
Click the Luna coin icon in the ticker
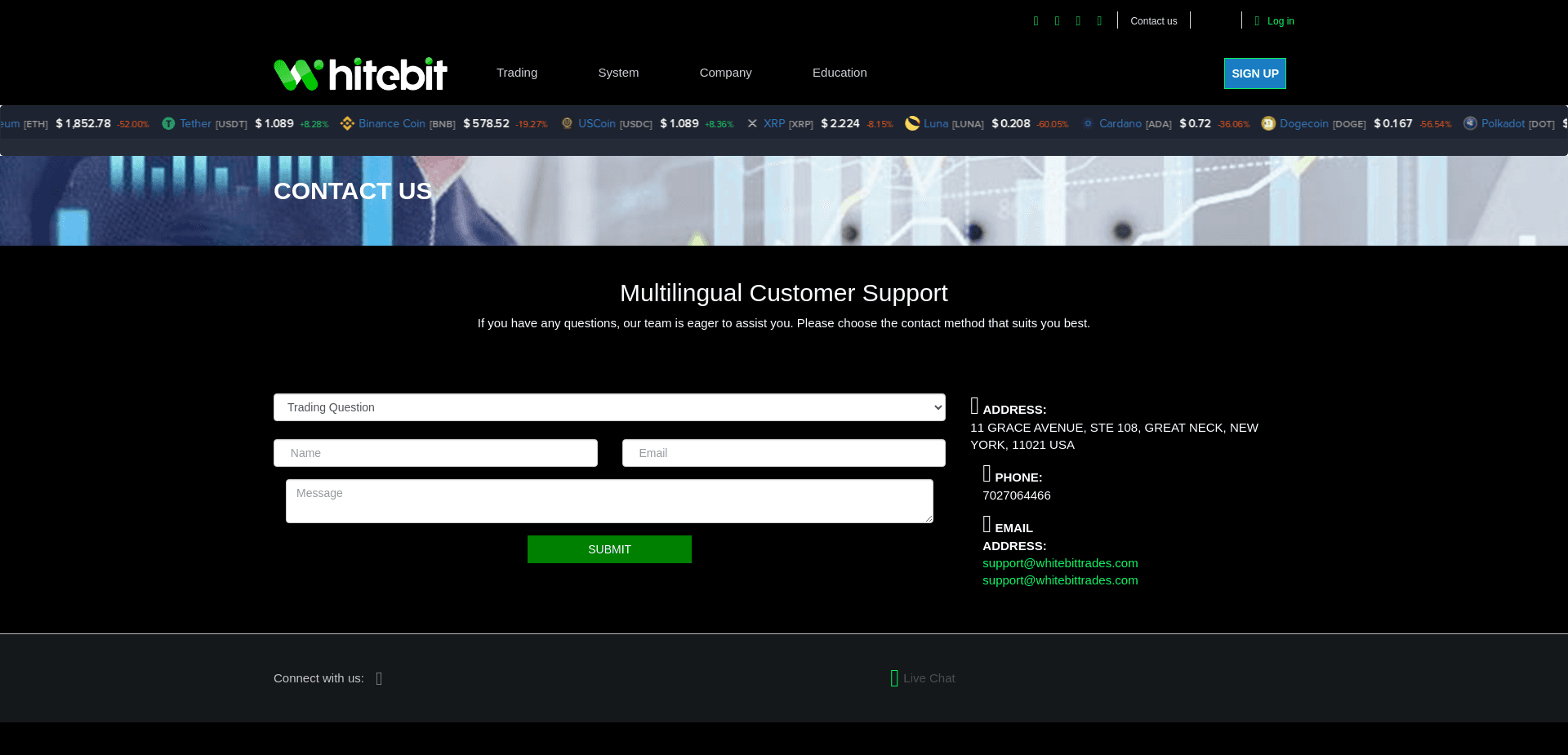(912, 123)
